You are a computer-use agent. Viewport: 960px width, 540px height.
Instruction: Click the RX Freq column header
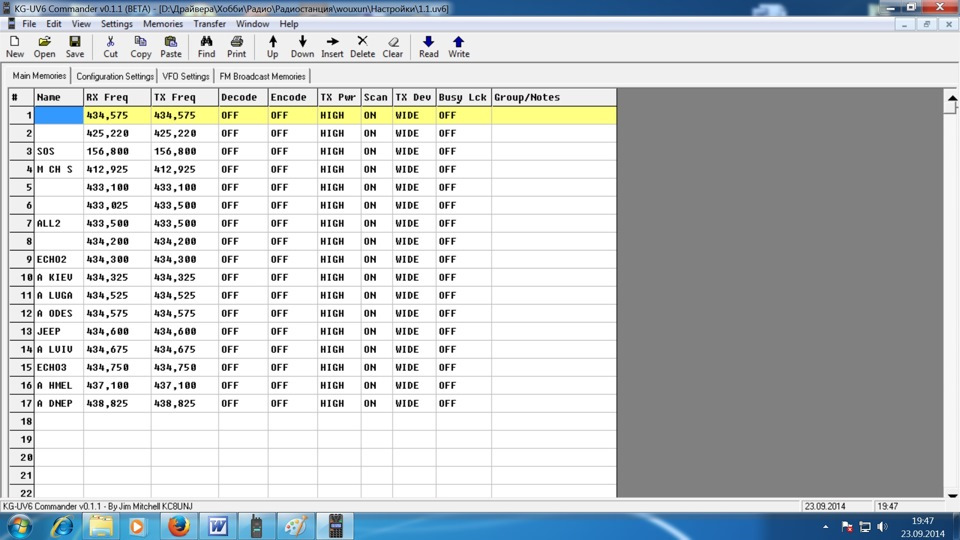click(117, 97)
